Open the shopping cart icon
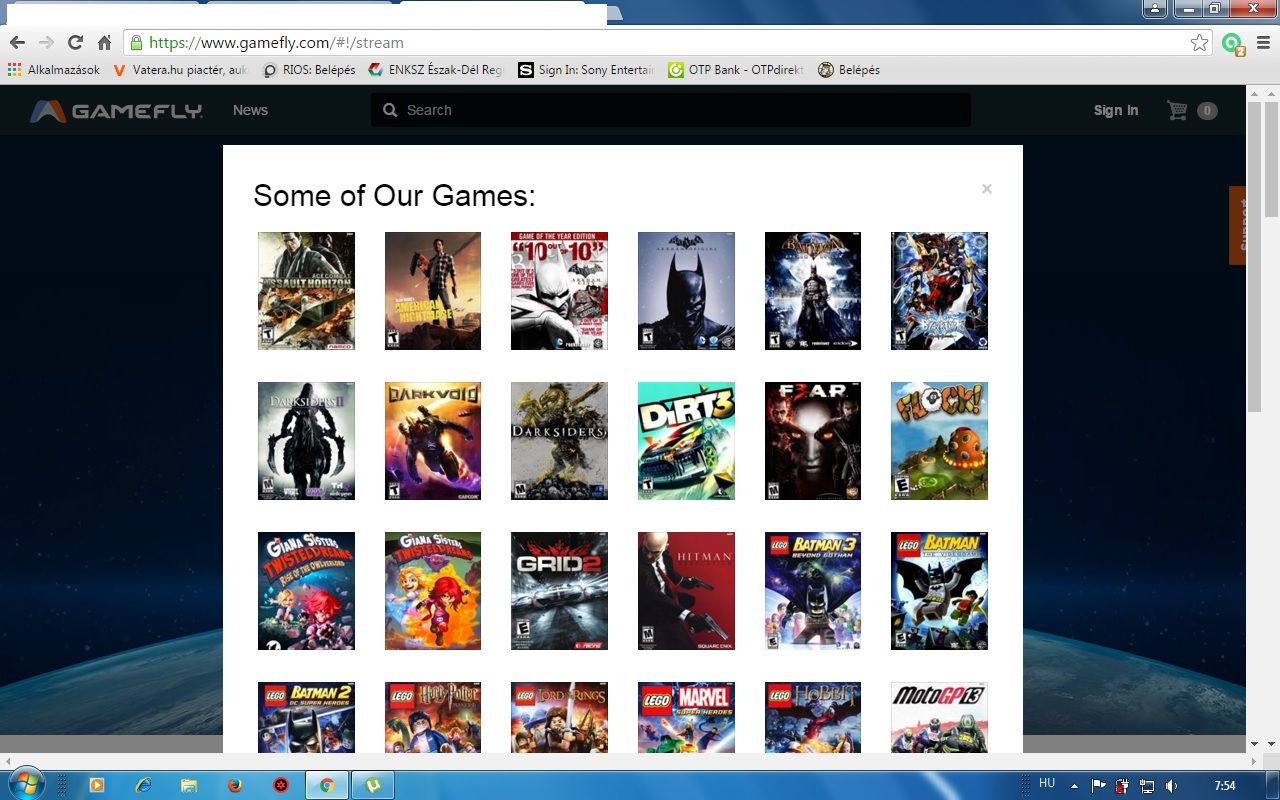 1178,110
